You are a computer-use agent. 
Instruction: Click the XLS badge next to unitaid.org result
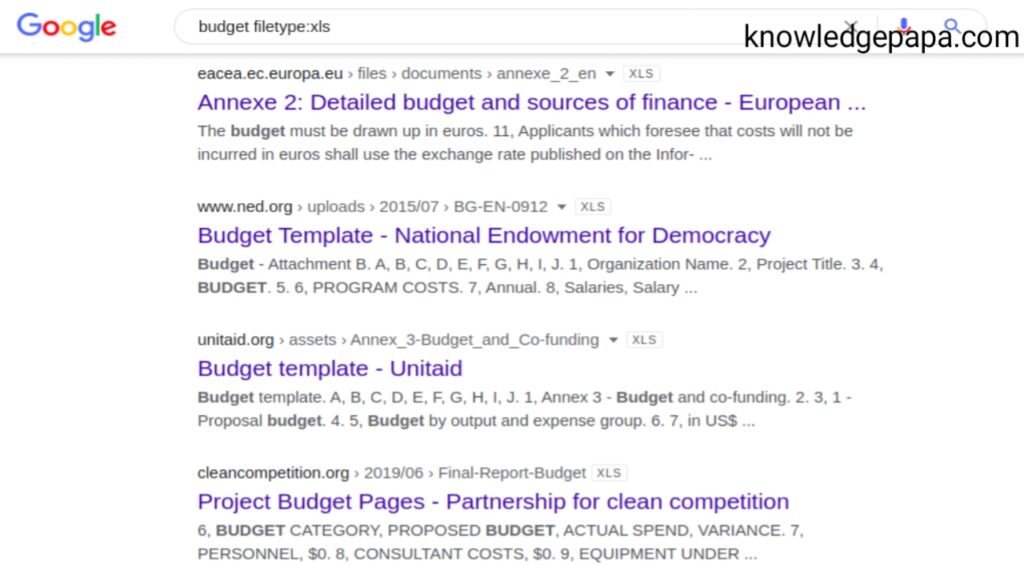tap(644, 340)
